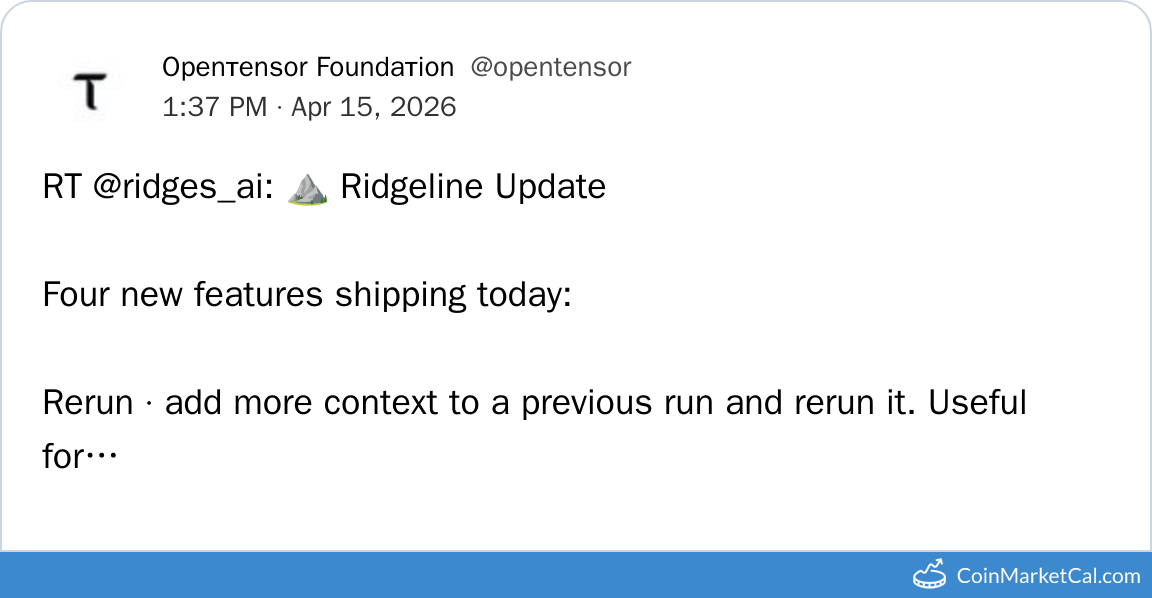Open the @opentensor handle
This screenshot has width=1152, height=598.
(550, 67)
